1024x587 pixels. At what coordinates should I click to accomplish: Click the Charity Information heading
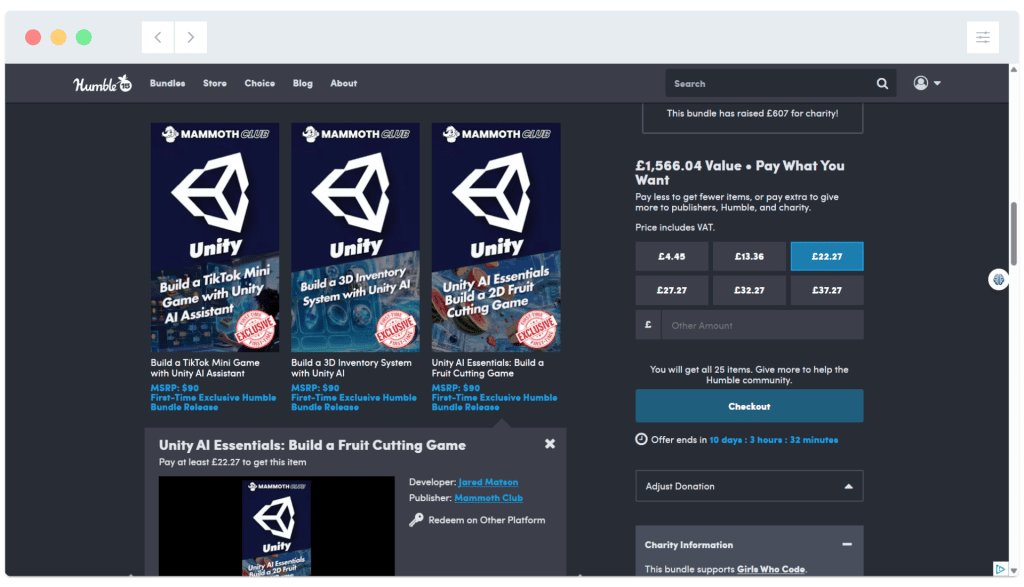point(688,545)
